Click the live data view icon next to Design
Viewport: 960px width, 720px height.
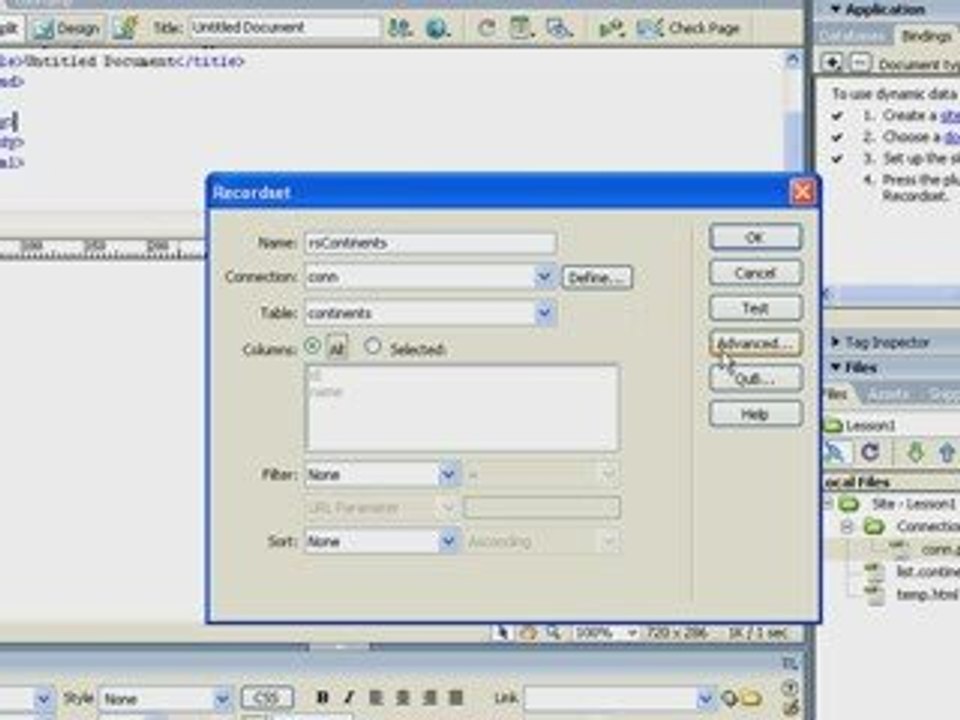pos(124,28)
